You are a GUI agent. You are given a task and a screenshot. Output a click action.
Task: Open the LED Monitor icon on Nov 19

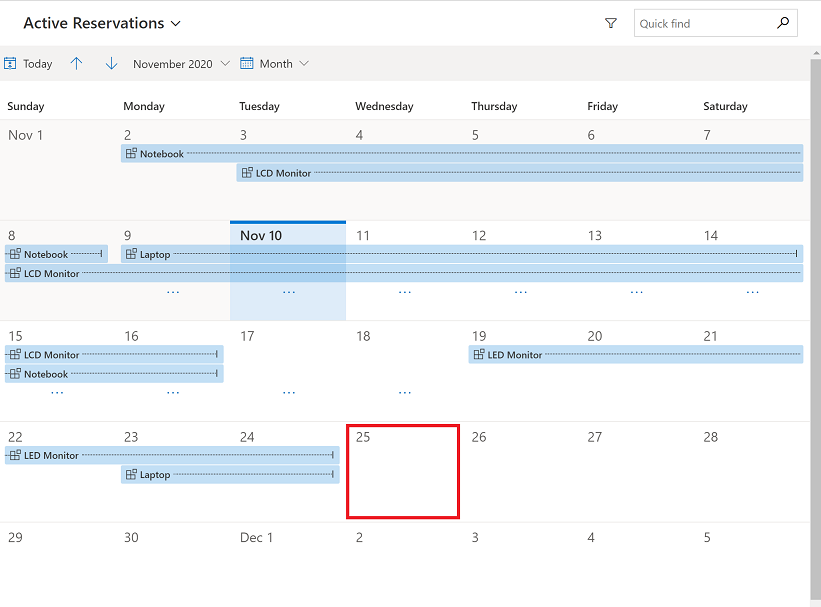point(477,354)
